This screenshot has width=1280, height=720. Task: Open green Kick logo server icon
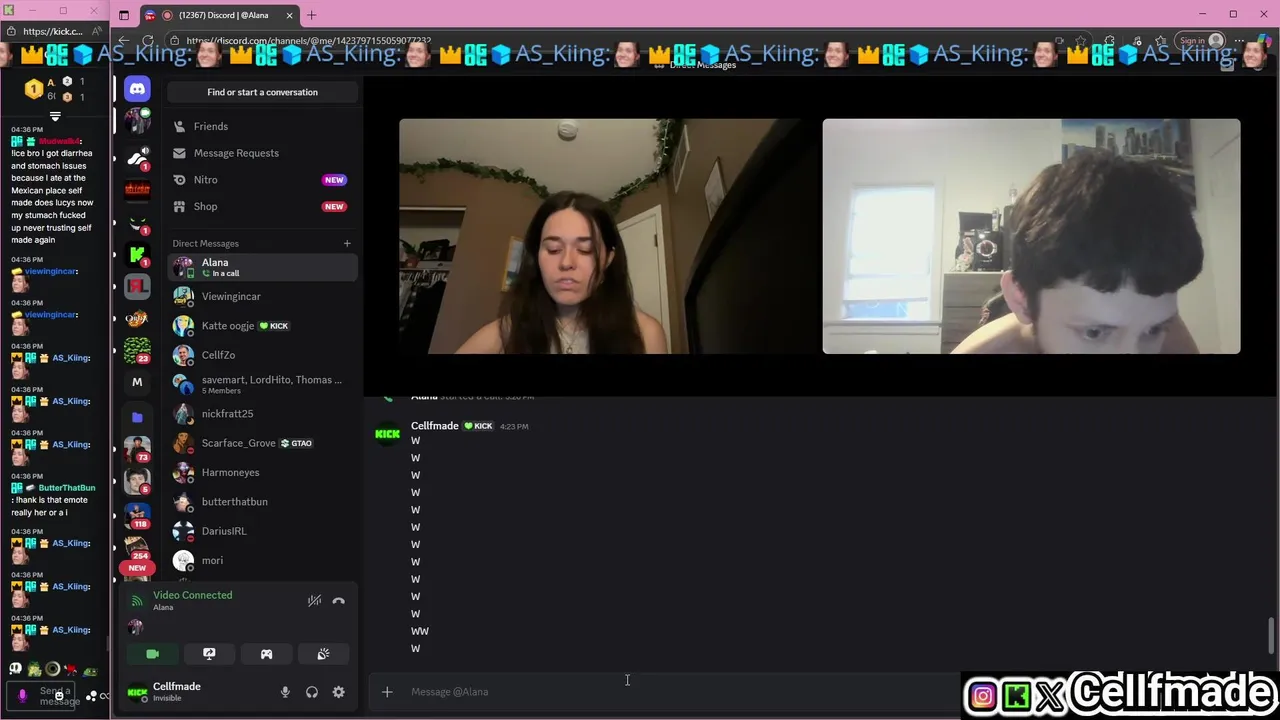137,257
